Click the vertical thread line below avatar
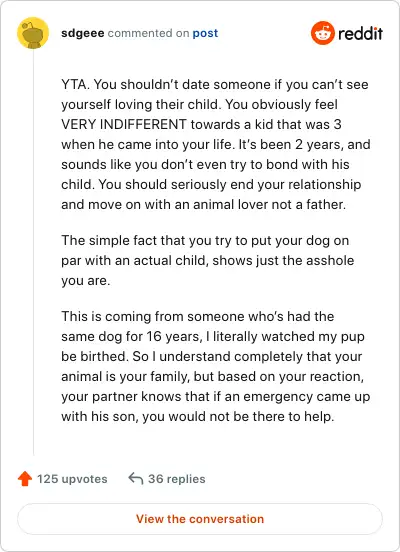The image size is (400, 552). (33, 252)
